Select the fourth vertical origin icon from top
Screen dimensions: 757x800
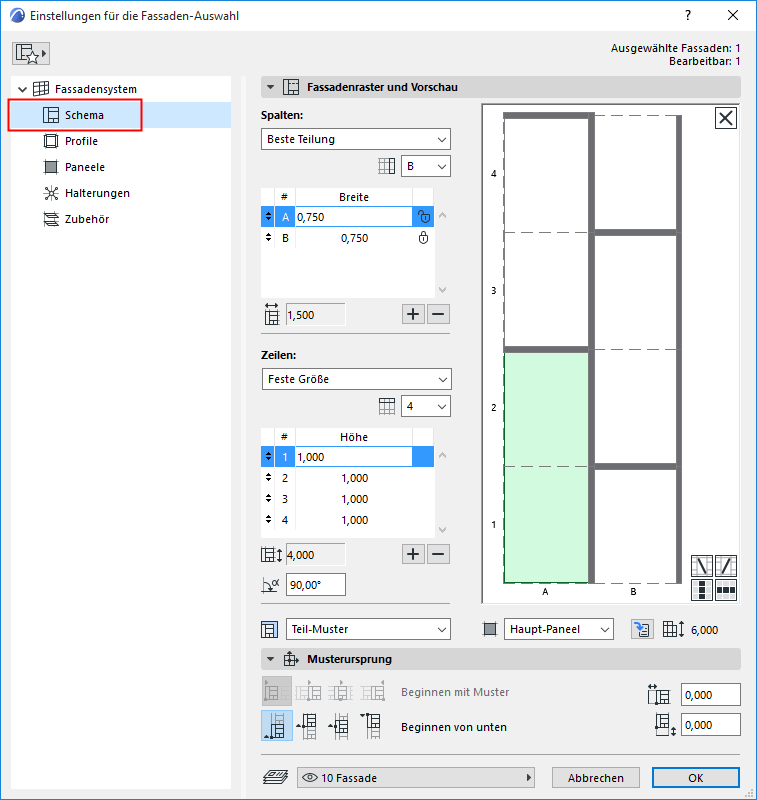point(371,726)
